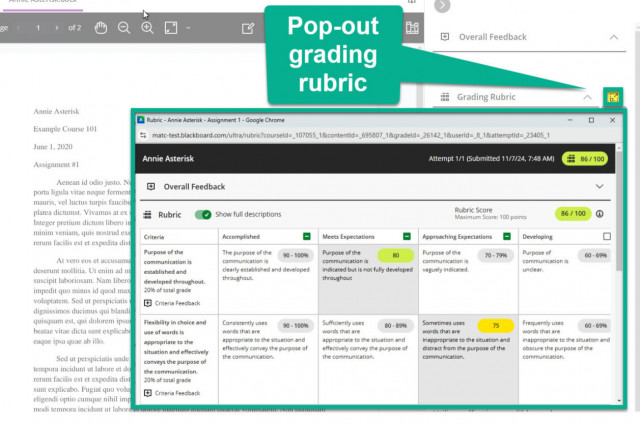Check the Developing column checkbox
The height and width of the screenshot is (426, 640).
(607, 236)
